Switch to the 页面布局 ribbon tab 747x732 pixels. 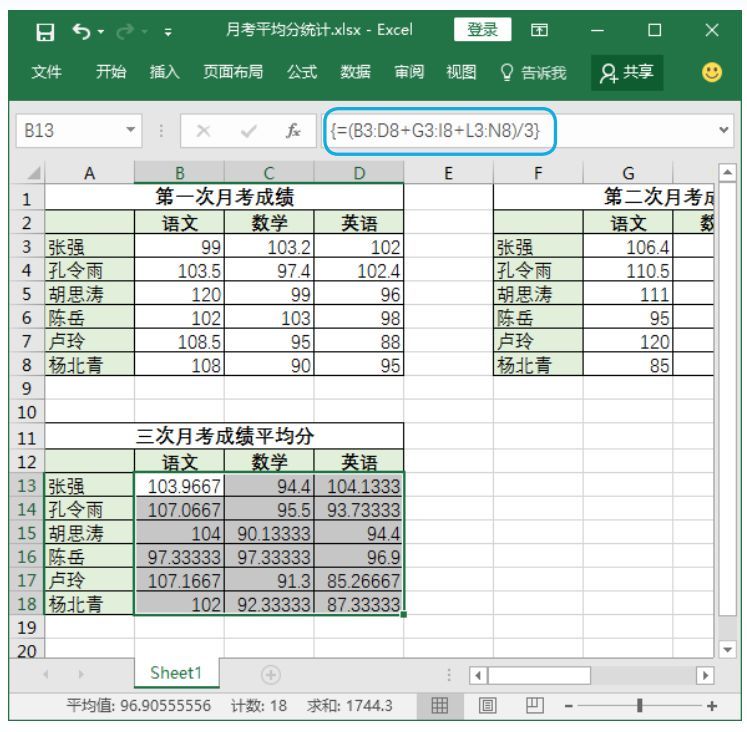click(233, 72)
